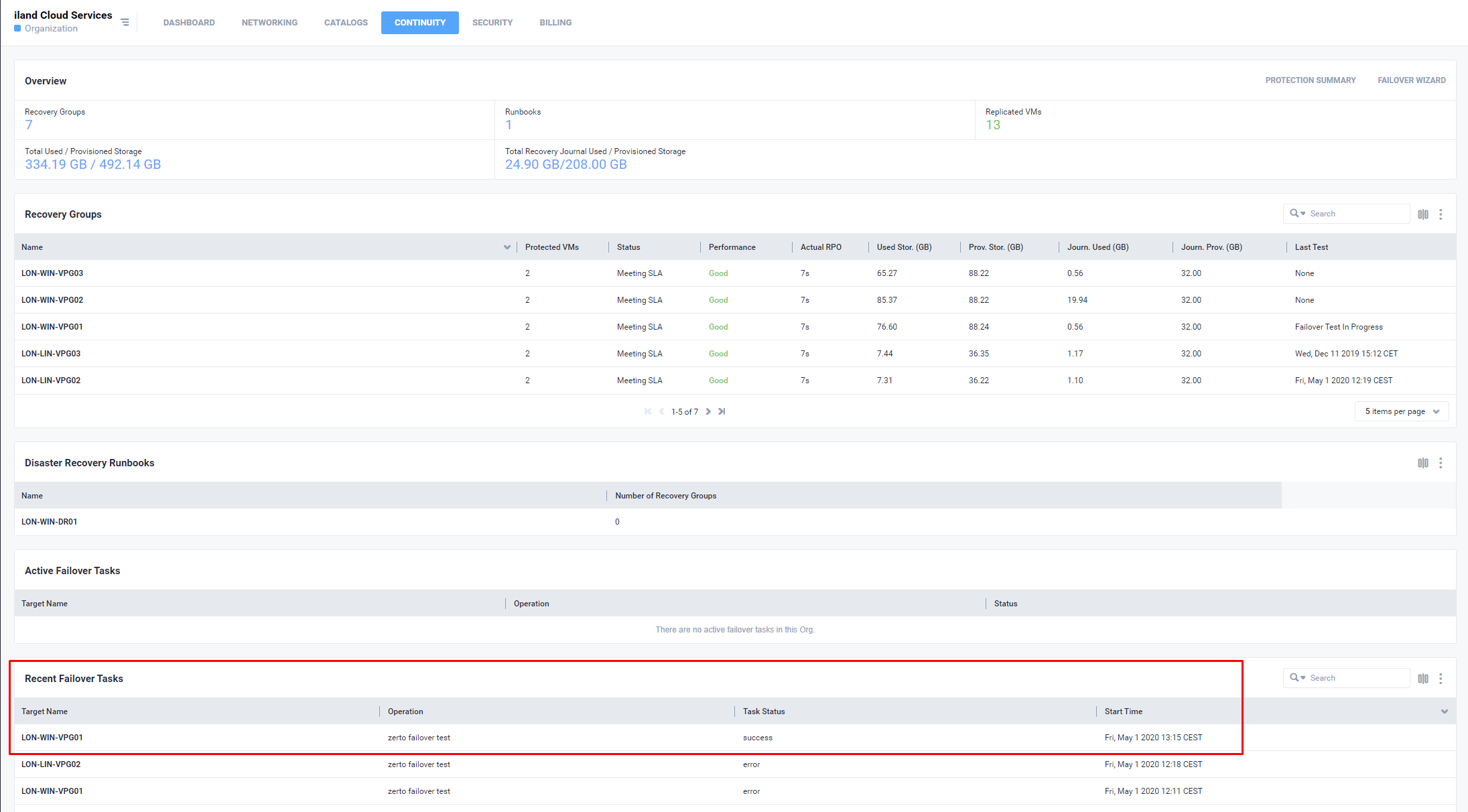Jump to last page of Recovery Groups
This screenshot has height=812, width=1468.
722,411
